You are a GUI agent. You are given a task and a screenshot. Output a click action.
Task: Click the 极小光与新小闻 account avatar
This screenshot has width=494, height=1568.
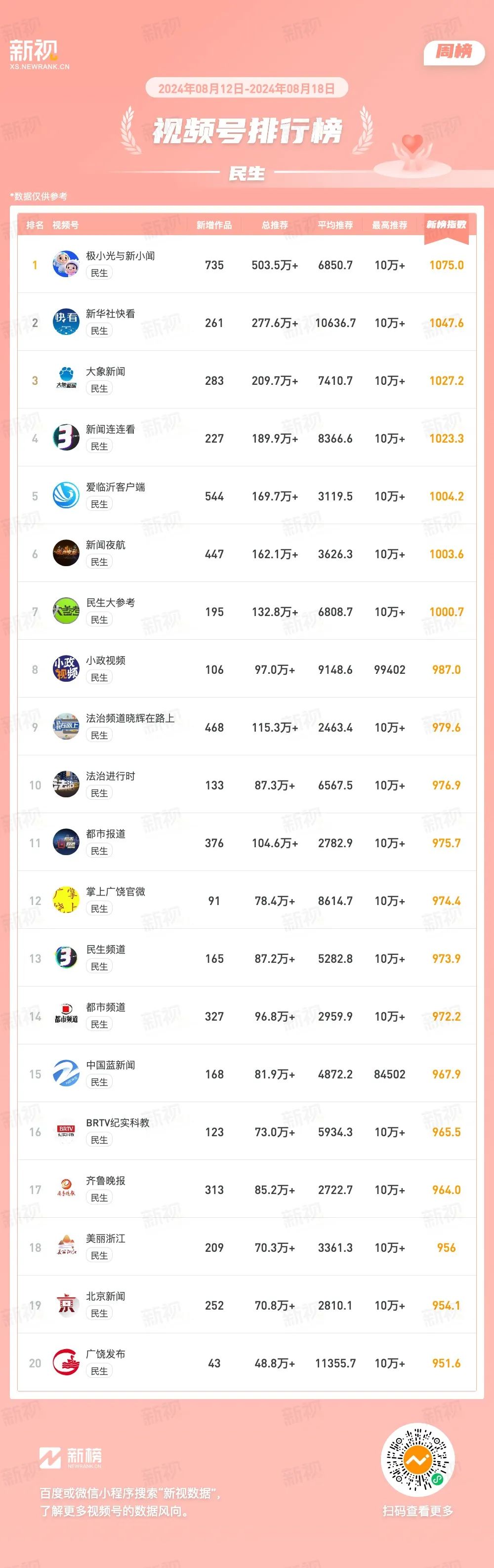pyautogui.click(x=66, y=264)
